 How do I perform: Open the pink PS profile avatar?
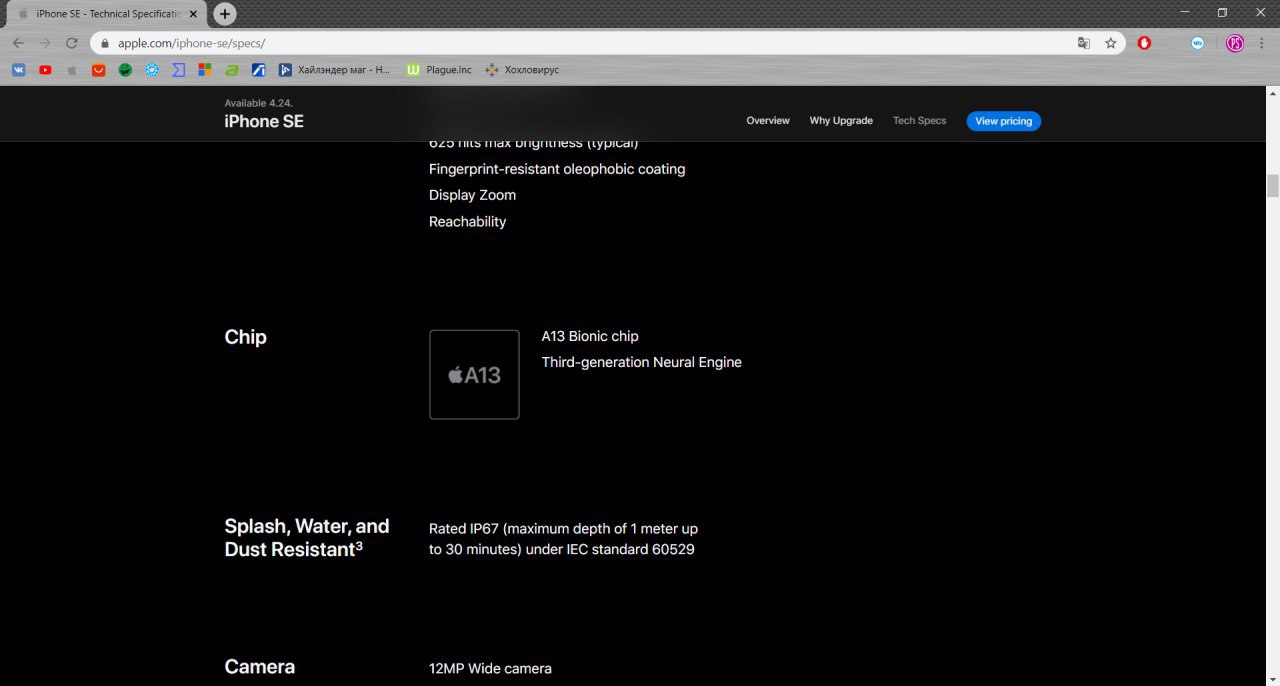coord(1235,43)
